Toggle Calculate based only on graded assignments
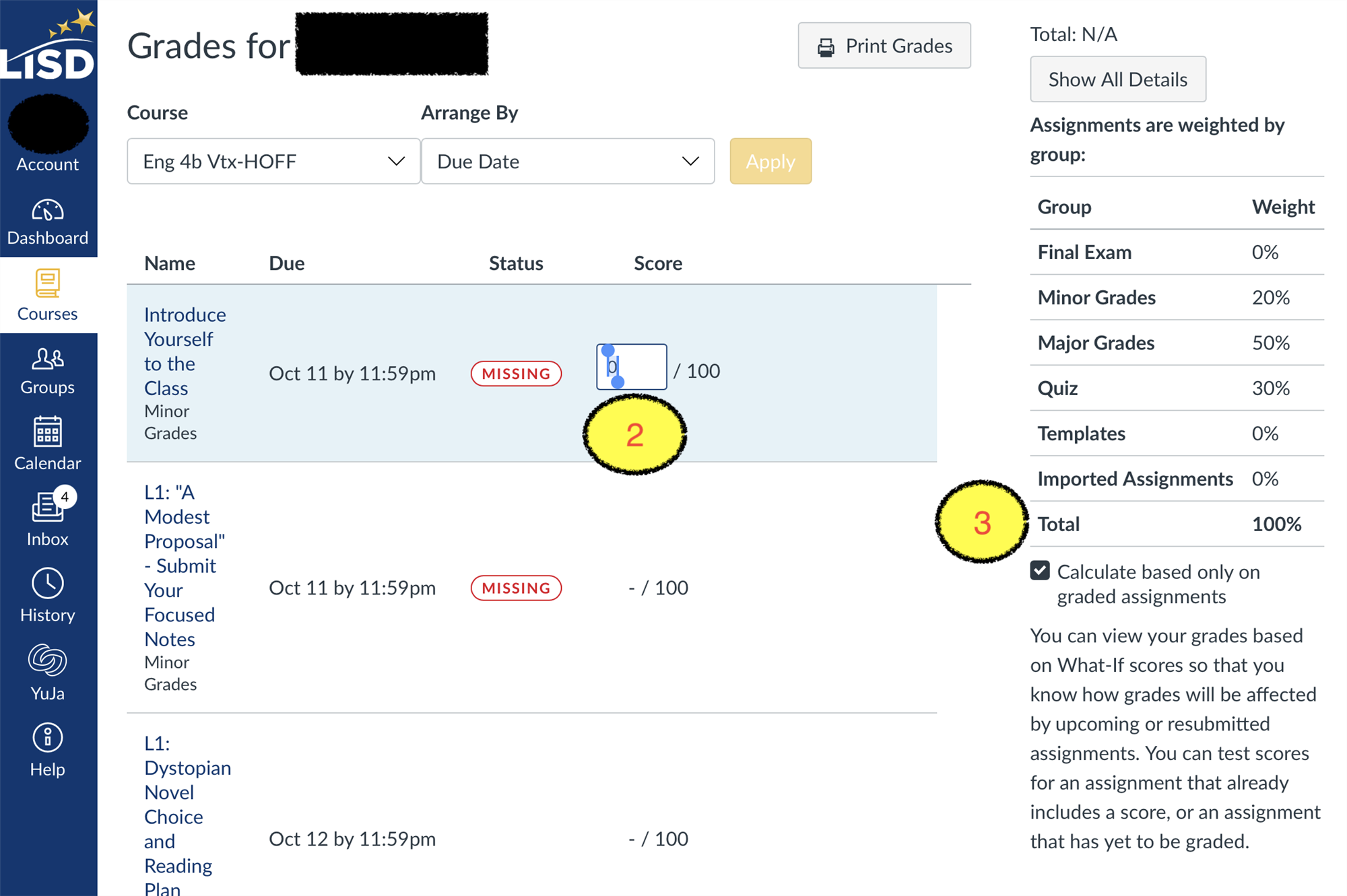Image resolution: width=1347 pixels, height=896 pixels. click(x=1040, y=571)
